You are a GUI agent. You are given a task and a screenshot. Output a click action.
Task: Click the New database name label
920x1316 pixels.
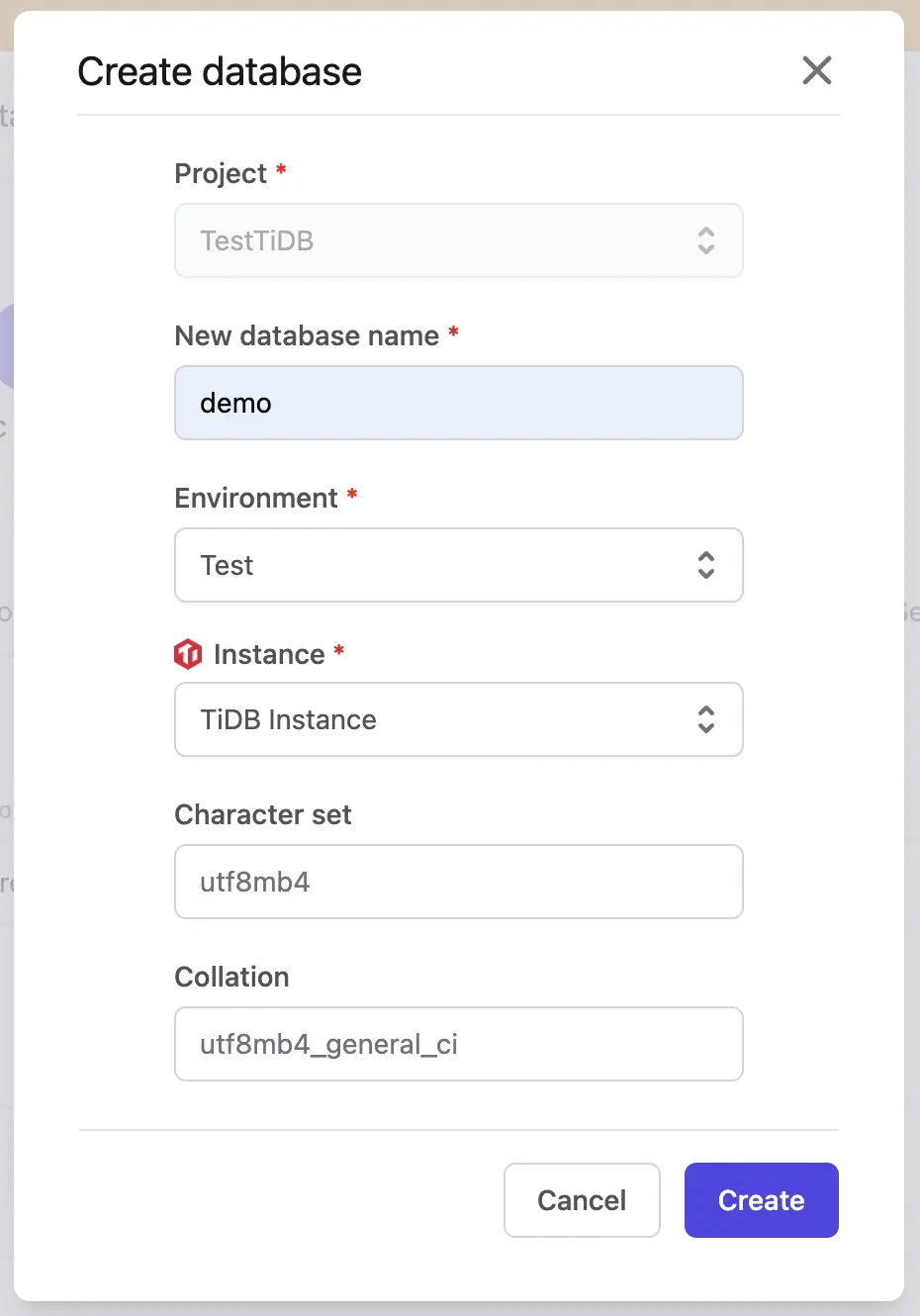(x=307, y=335)
